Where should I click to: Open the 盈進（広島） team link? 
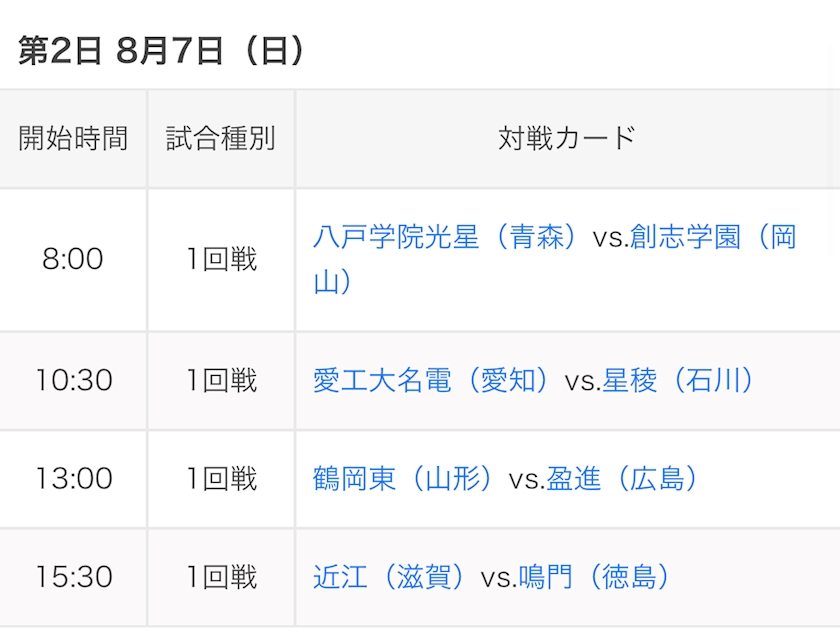pos(625,479)
